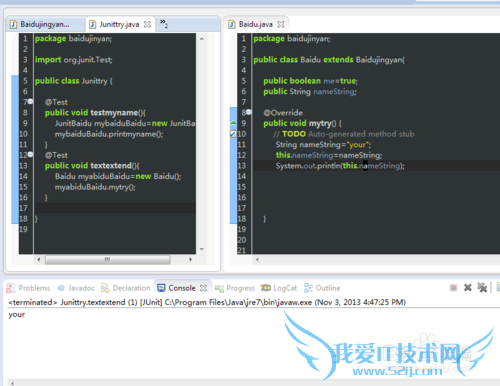Click the Console monitor icon
The width and height of the screenshot is (500, 386).
[x=161, y=288]
